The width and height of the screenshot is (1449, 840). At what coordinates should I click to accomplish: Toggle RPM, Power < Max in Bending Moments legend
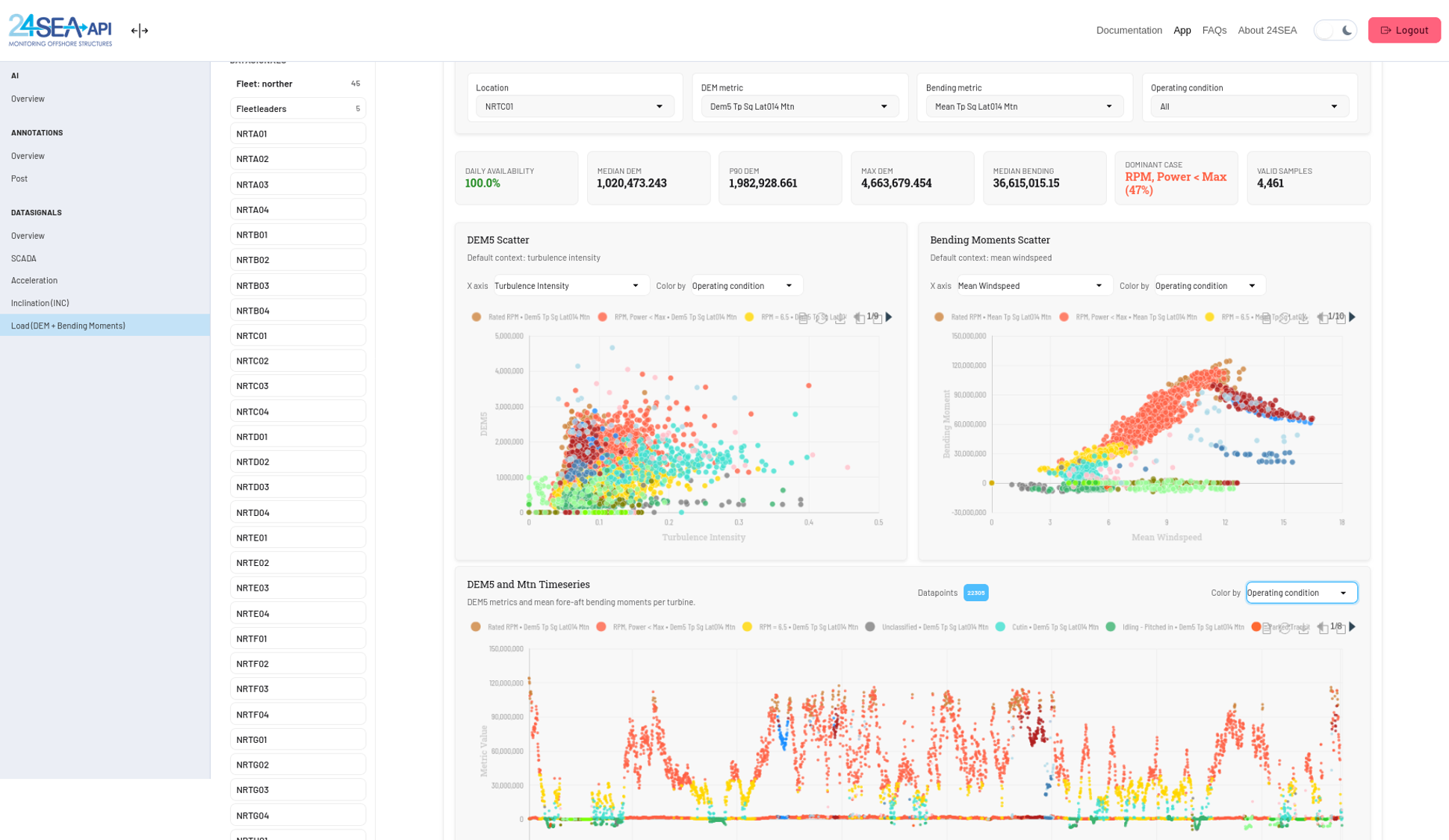coord(1127,317)
